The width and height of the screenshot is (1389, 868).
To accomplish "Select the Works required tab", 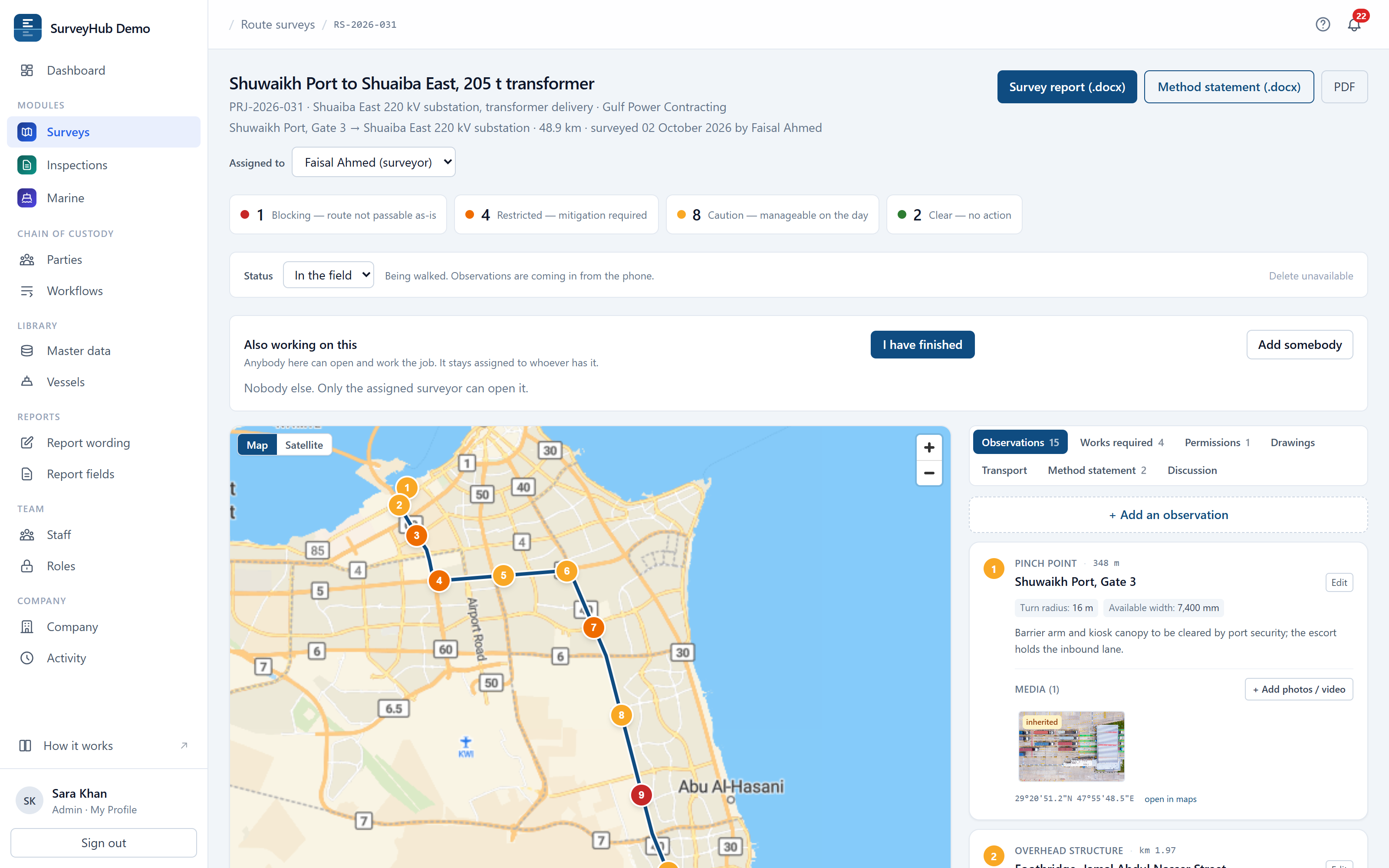I will click(x=1122, y=442).
